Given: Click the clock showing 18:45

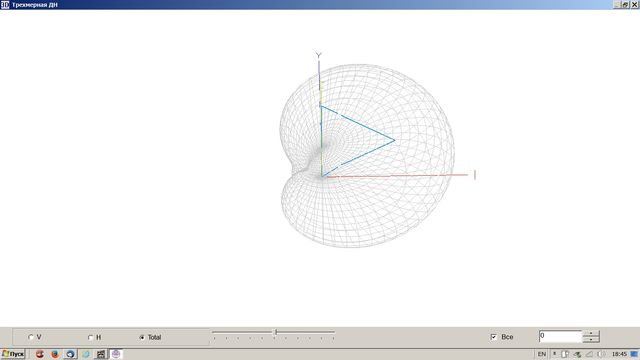Looking at the screenshot, I should 619,354.
